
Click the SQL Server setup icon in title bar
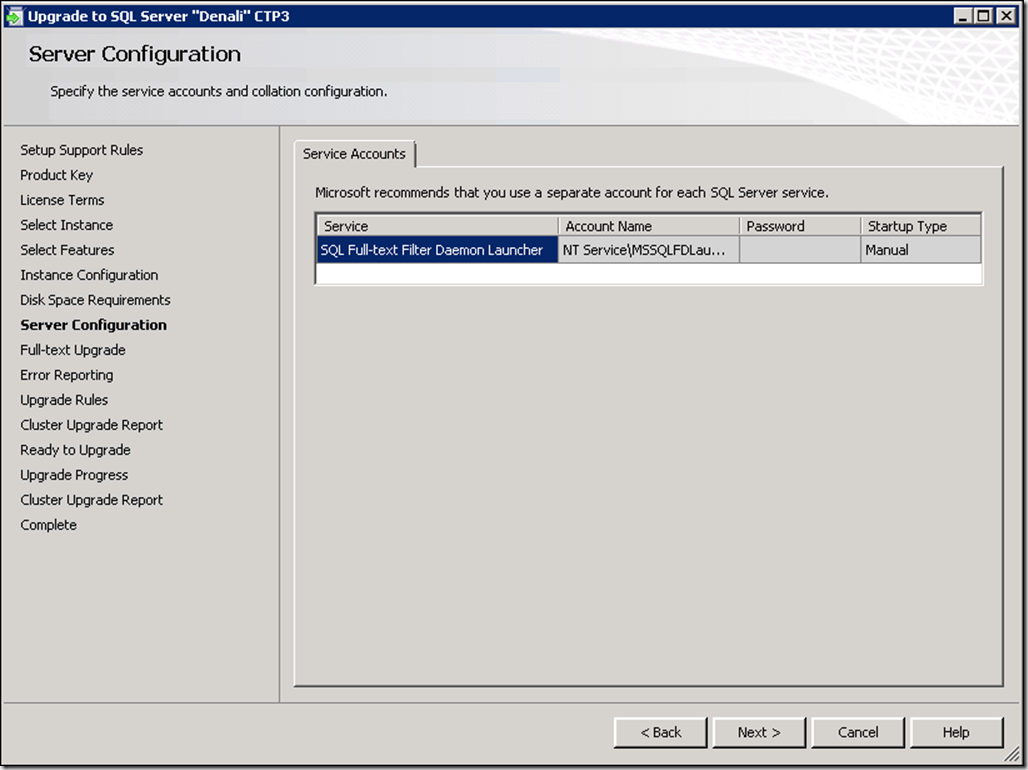pyautogui.click(x=14, y=16)
